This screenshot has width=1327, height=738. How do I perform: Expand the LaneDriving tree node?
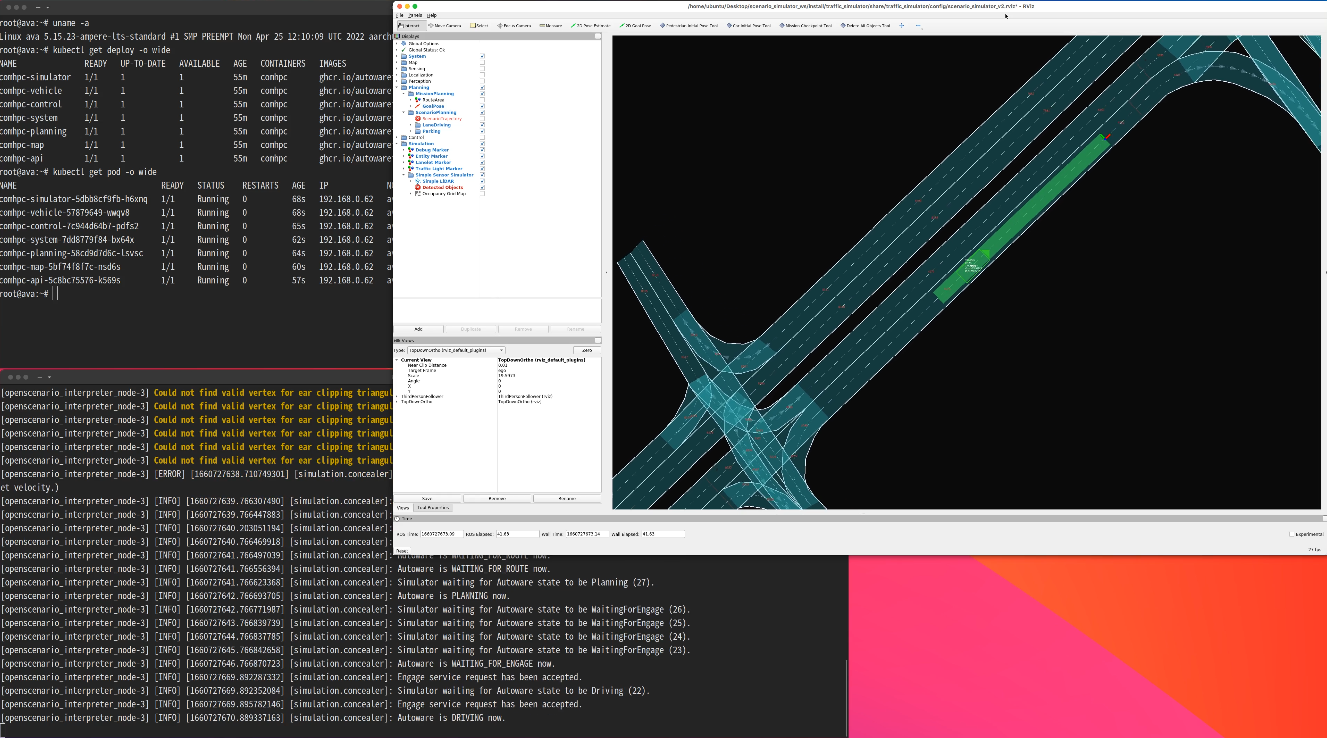pyautogui.click(x=411, y=125)
